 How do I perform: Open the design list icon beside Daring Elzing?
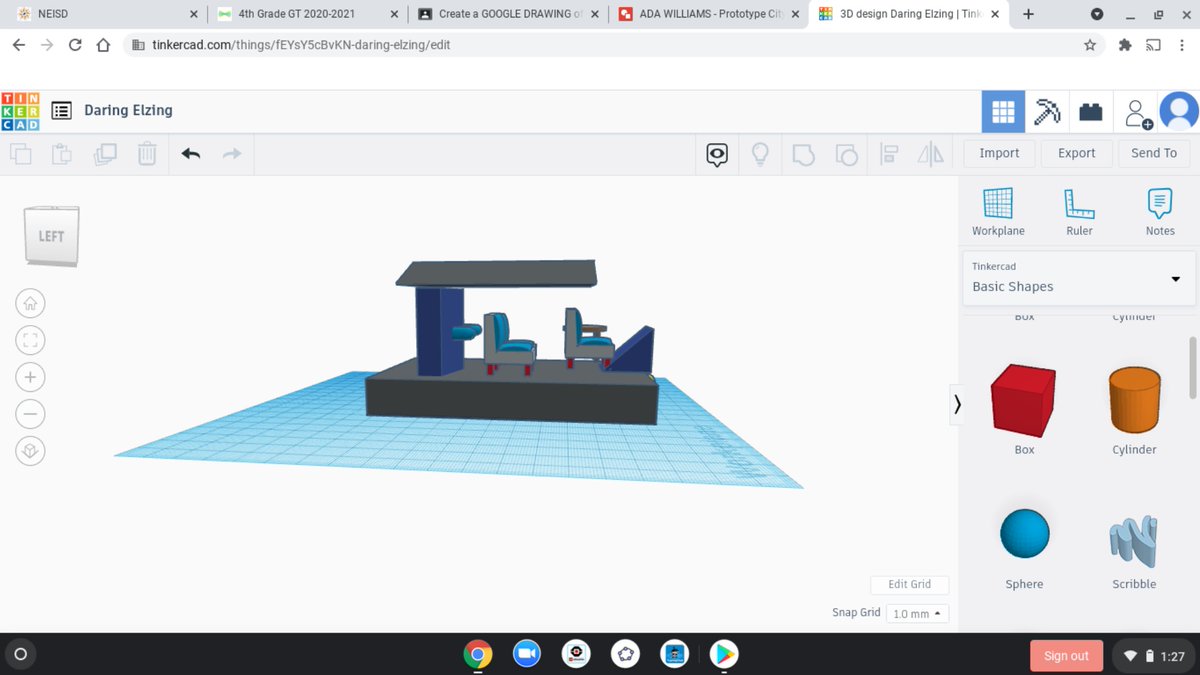pos(62,111)
